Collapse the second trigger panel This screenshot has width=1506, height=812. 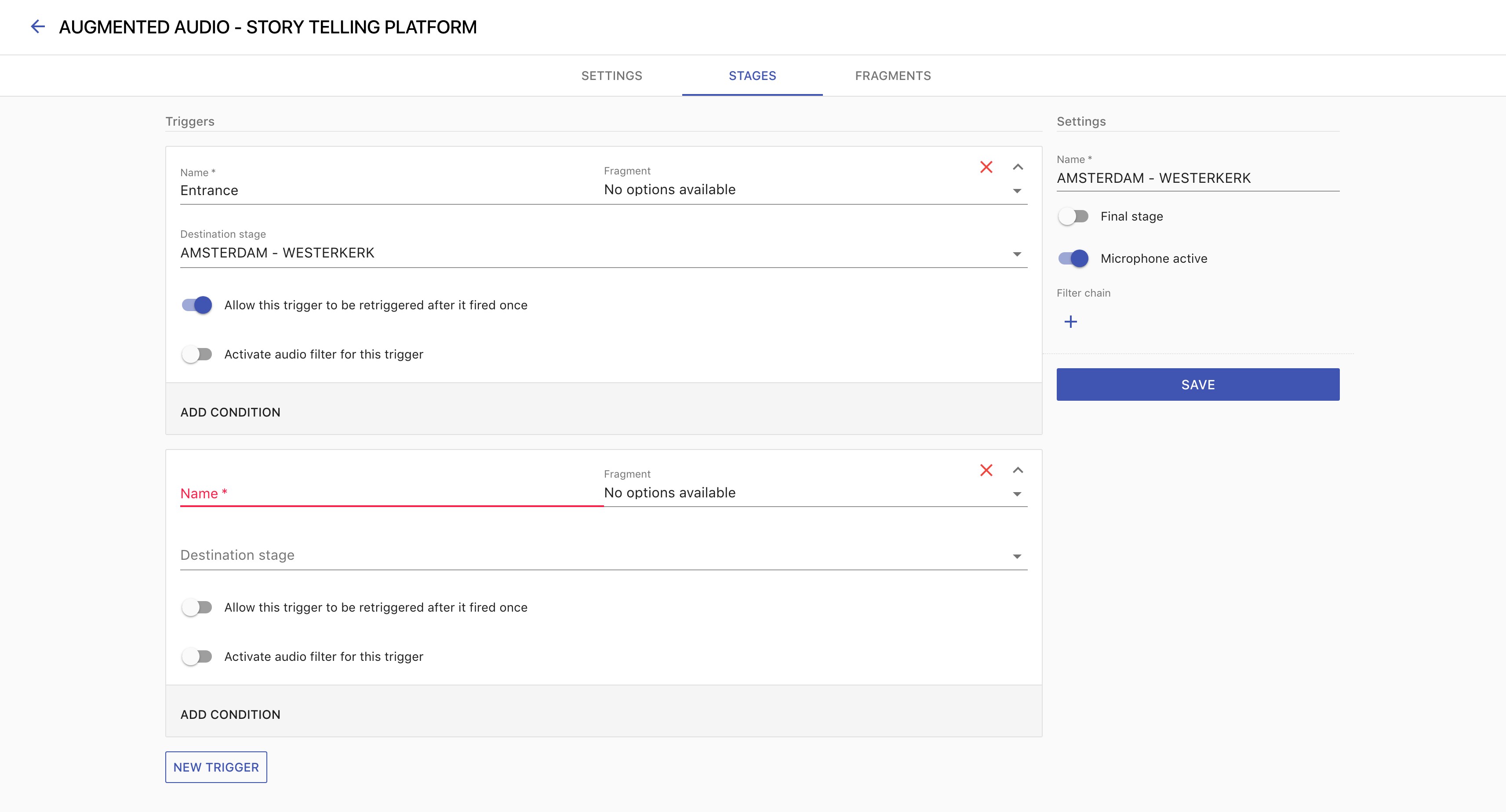pos(1018,470)
